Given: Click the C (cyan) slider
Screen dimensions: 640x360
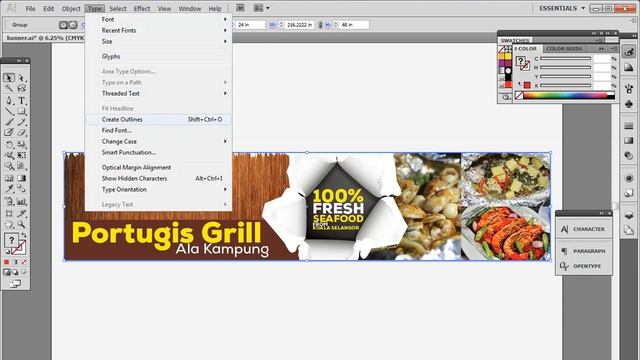Looking at the screenshot, I should tap(565, 59).
